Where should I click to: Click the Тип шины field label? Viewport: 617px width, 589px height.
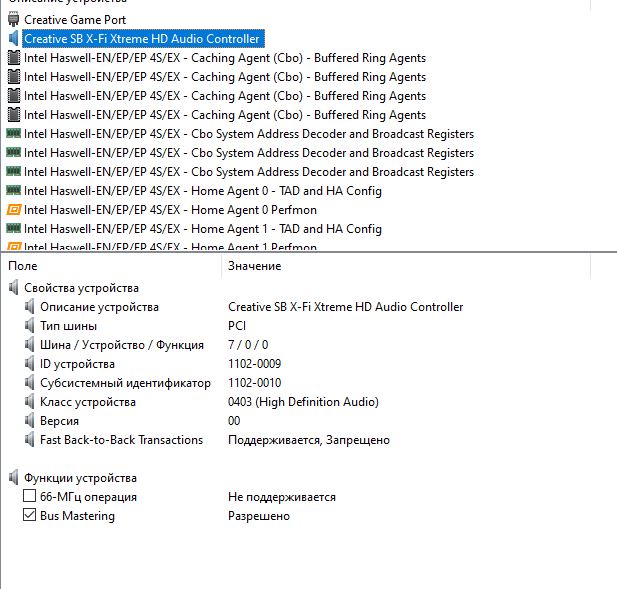pyautogui.click(x=68, y=326)
